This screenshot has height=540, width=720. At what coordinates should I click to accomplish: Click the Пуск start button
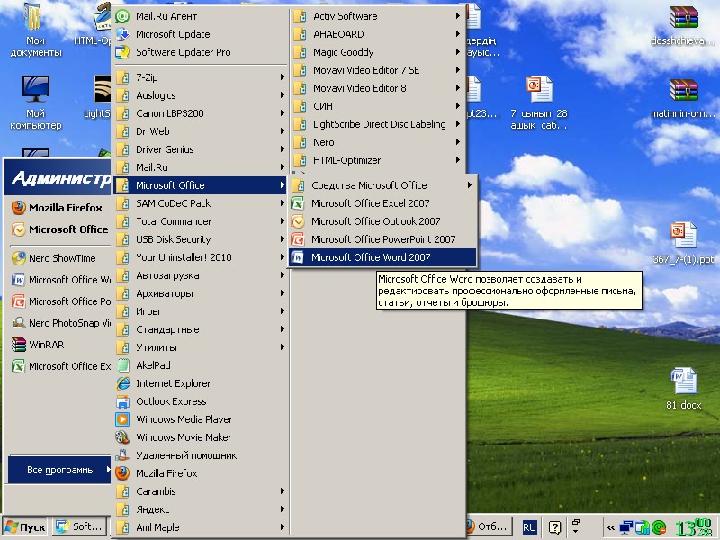pyautogui.click(x=25, y=527)
